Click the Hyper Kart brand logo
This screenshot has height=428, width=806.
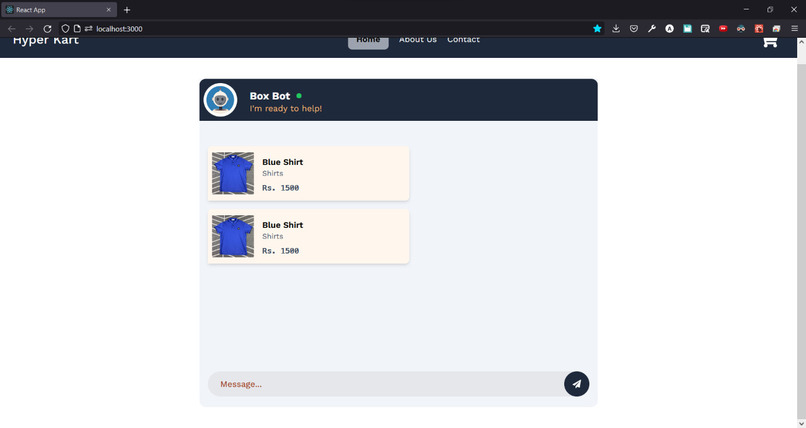46,41
